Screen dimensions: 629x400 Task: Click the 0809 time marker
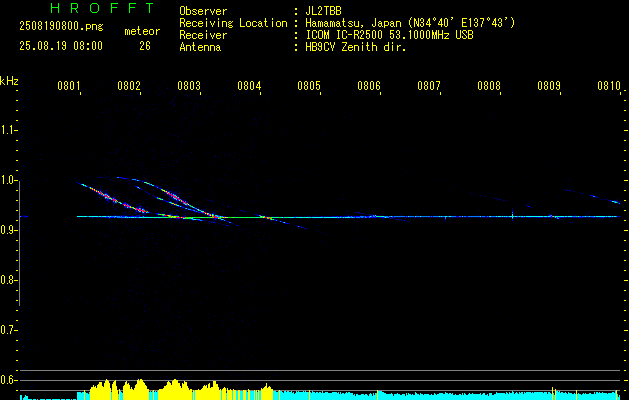[549, 85]
